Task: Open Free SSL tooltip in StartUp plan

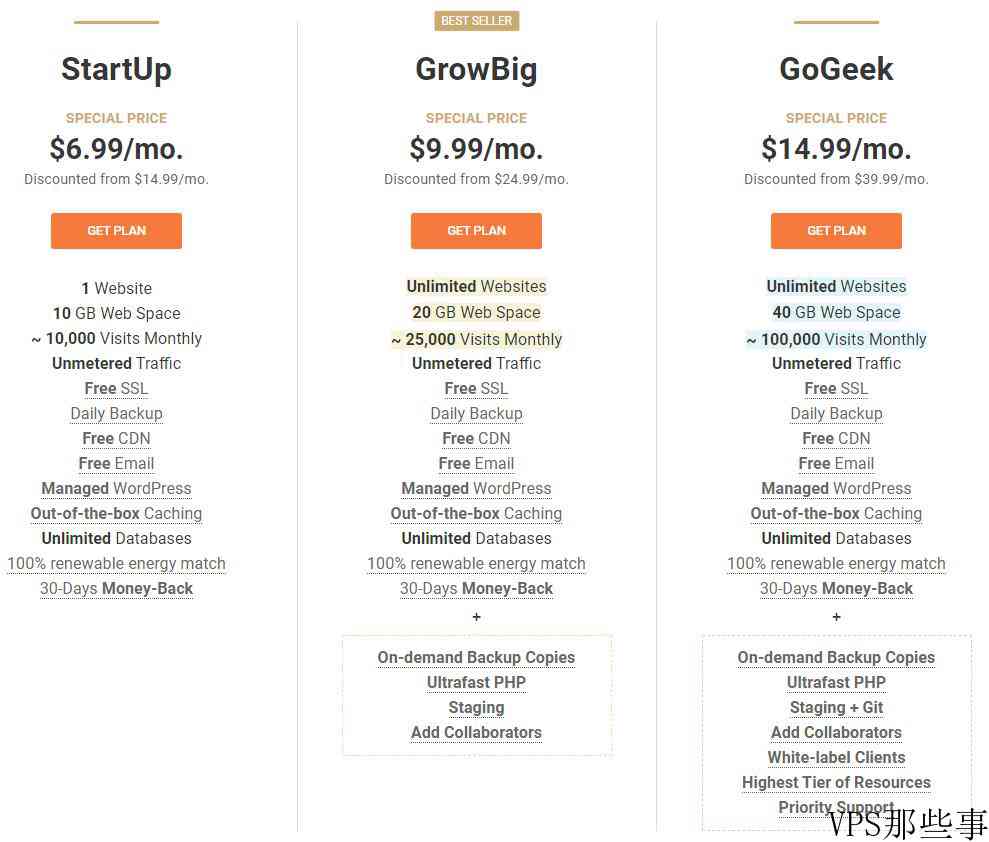Action: [x=116, y=389]
